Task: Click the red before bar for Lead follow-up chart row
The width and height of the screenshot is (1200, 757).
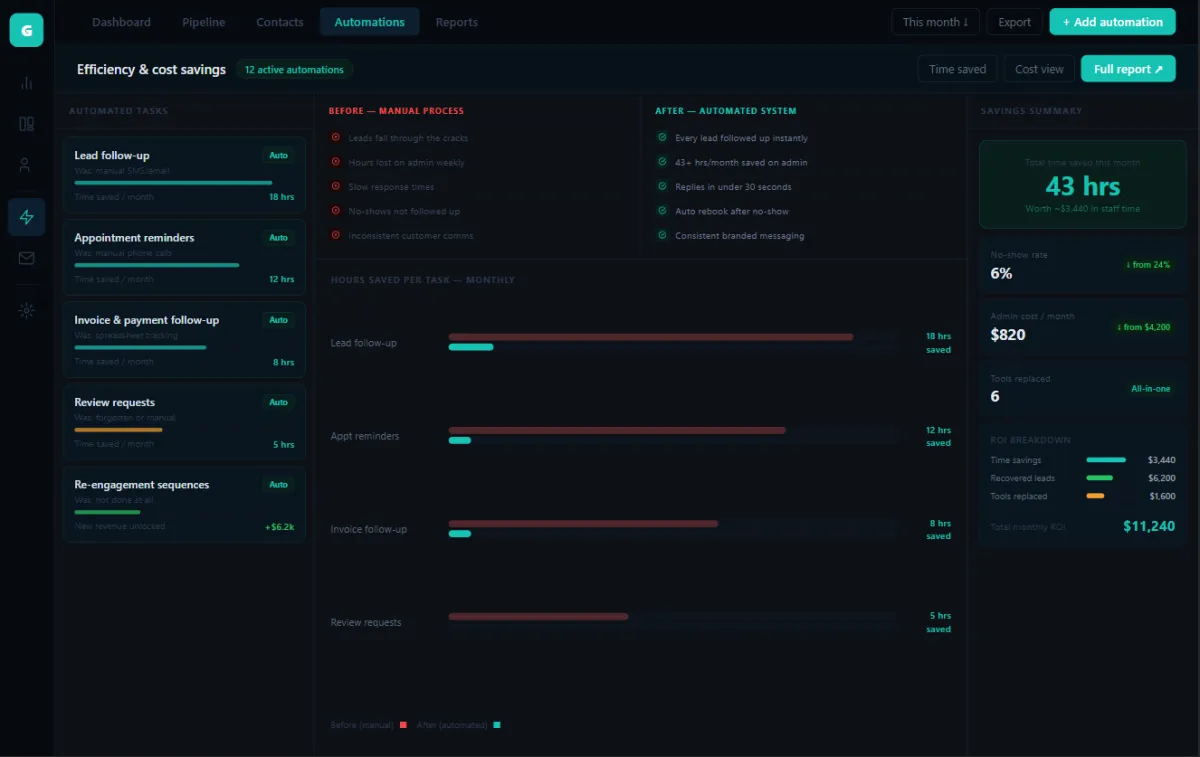Action: tap(651, 337)
